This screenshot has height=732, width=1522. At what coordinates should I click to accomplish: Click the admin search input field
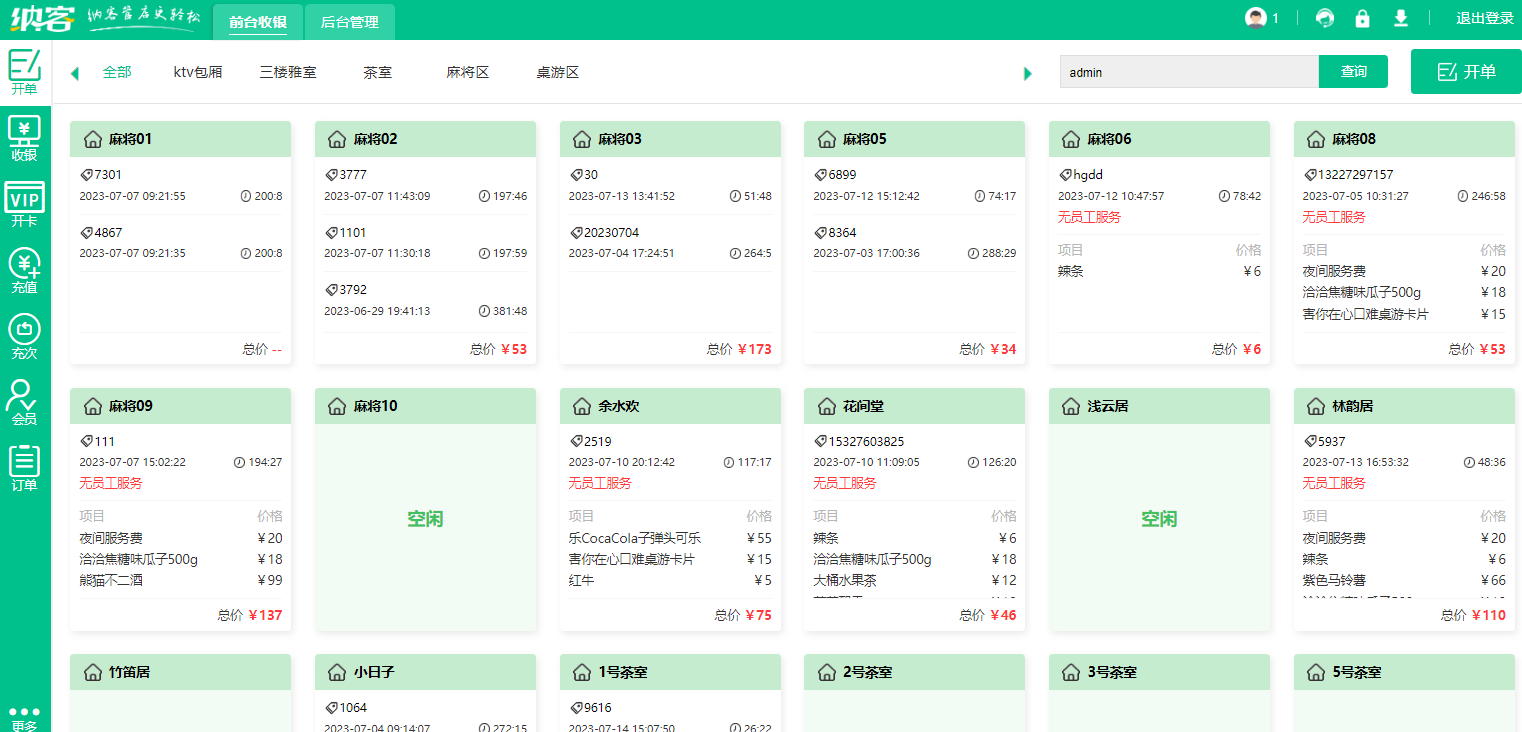point(1188,71)
